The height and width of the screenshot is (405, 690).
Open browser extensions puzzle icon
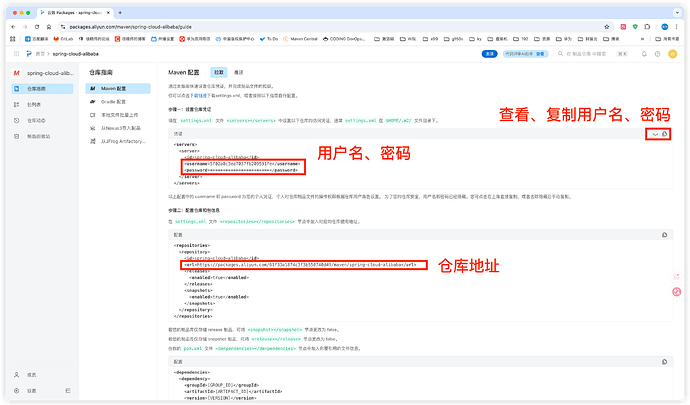click(647, 27)
